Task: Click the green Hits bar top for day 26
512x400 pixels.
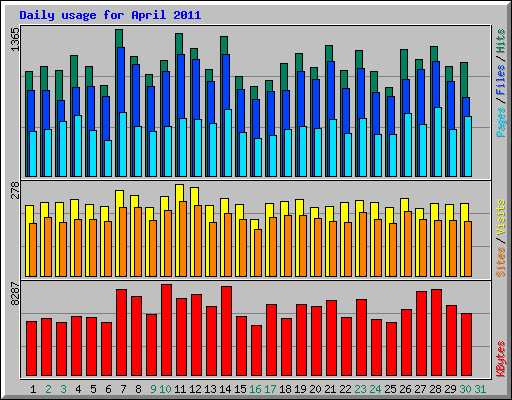Action: pyautogui.click(x=404, y=64)
